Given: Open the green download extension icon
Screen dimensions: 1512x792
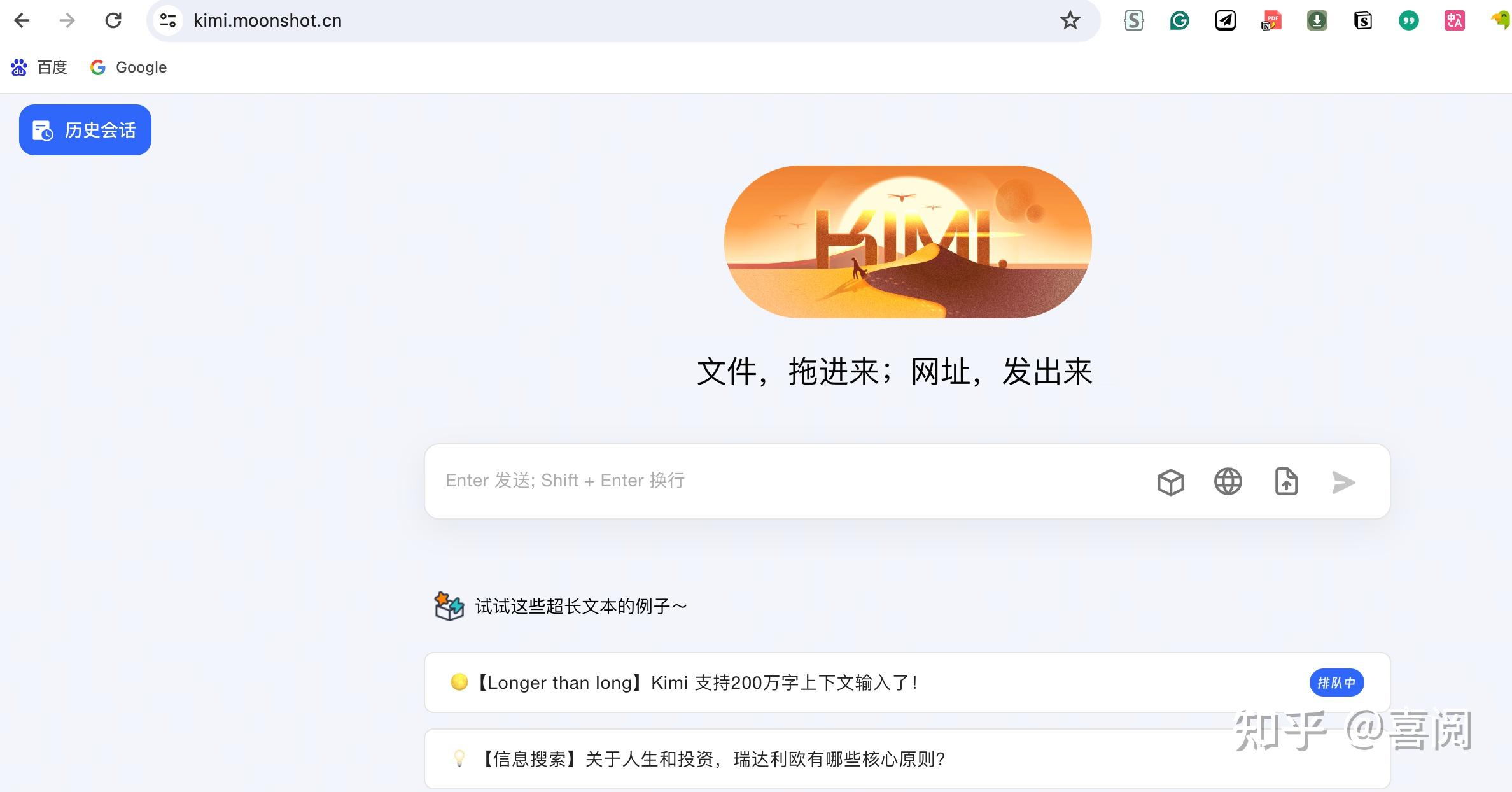Looking at the screenshot, I should 1317,21.
